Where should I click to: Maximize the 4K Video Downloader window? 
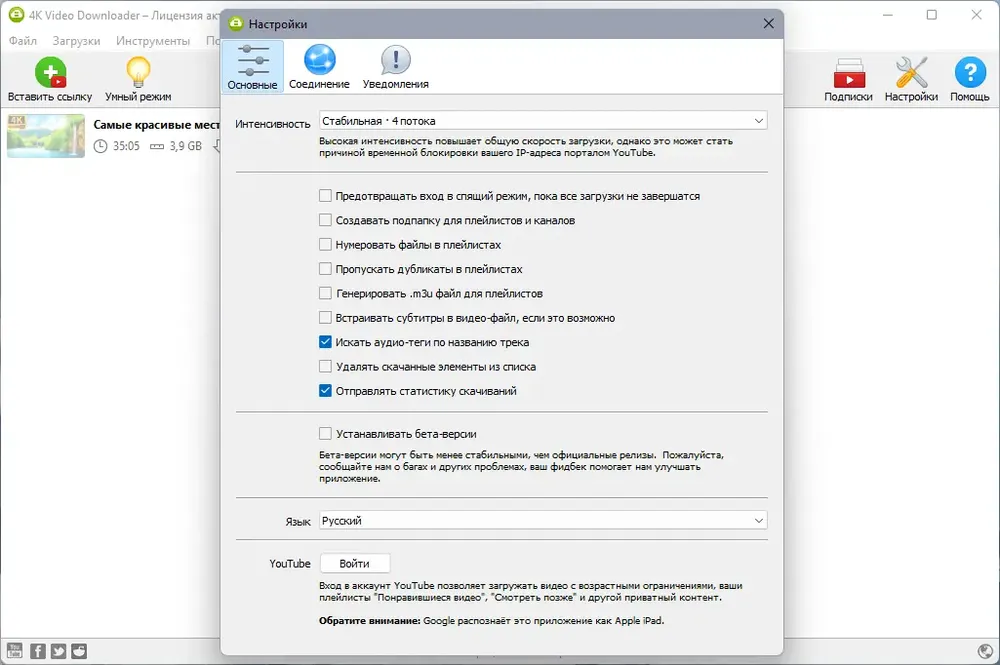pyautogui.click(x=932, y=15)
